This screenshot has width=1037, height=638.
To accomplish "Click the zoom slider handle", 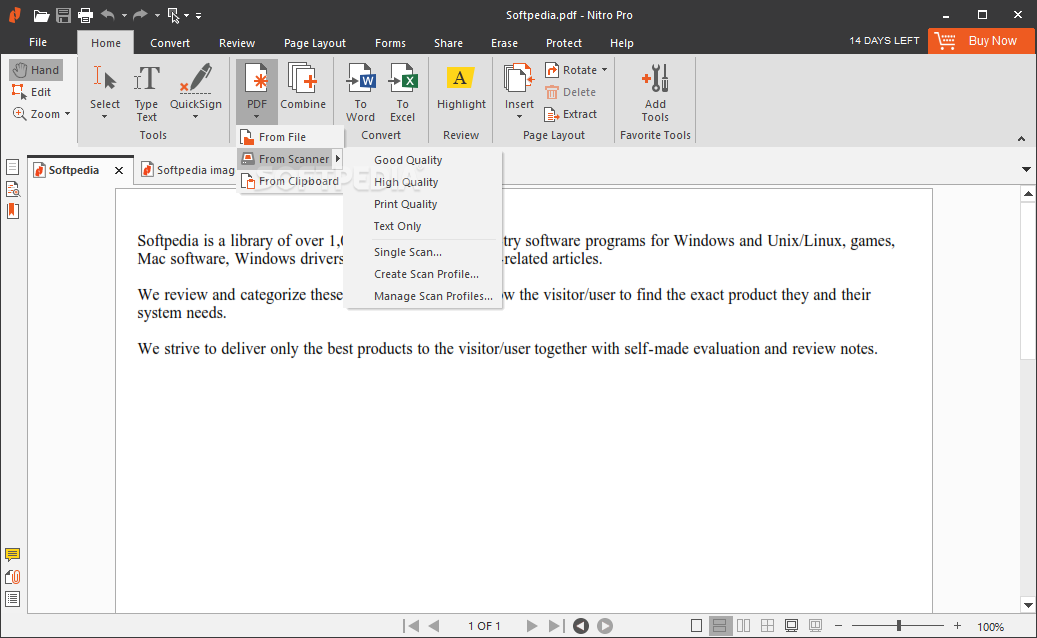I will (x=898, y=626).
